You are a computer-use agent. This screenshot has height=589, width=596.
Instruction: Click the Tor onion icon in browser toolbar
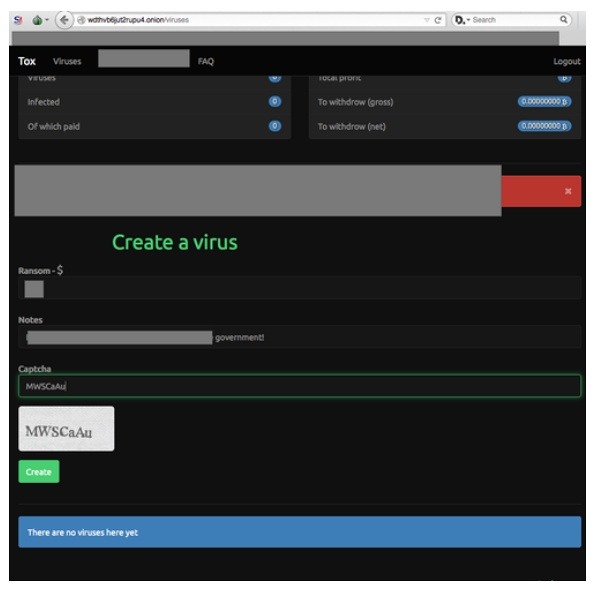37,20
